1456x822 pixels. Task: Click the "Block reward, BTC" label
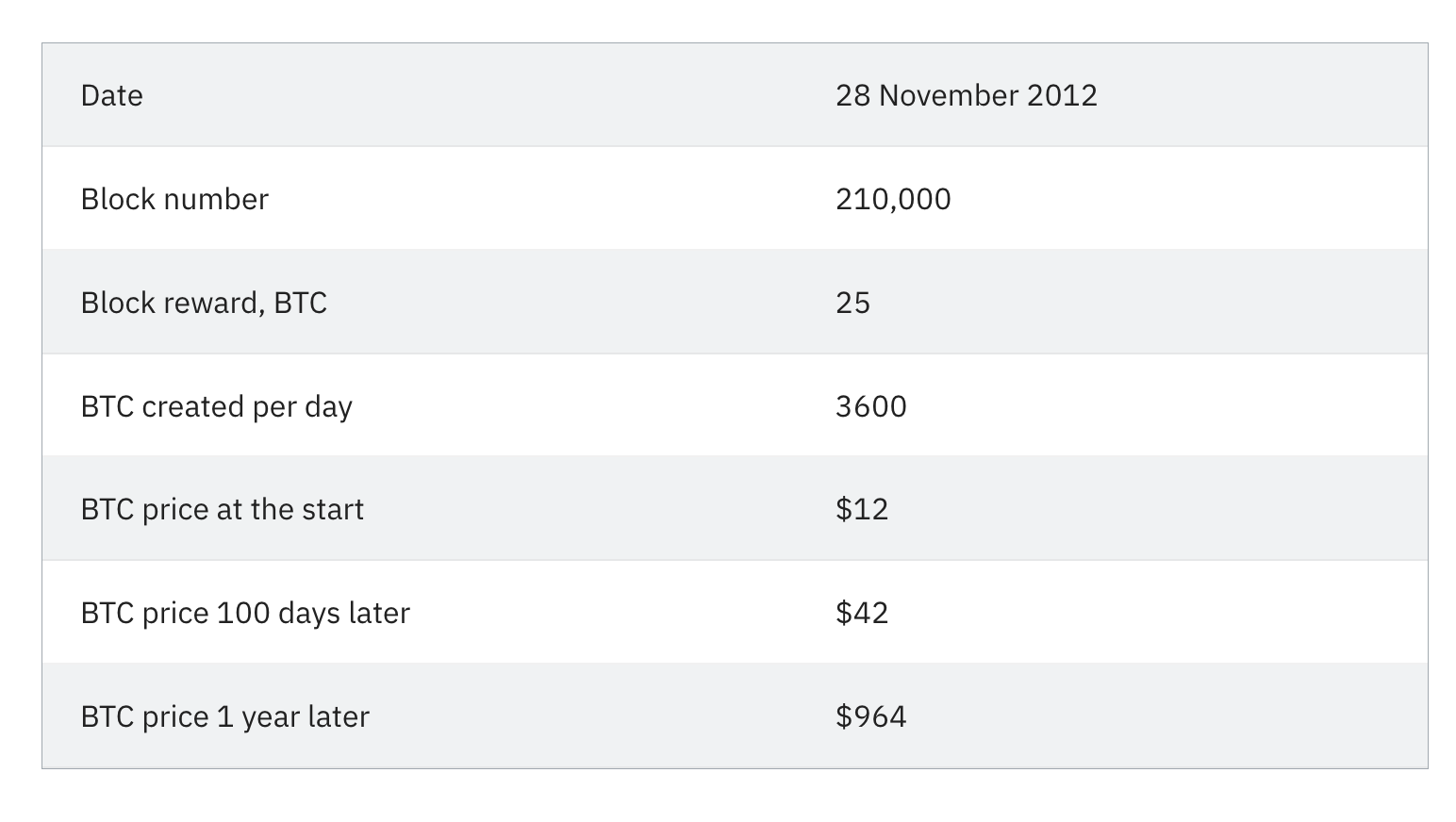click(x=204, y=303)
